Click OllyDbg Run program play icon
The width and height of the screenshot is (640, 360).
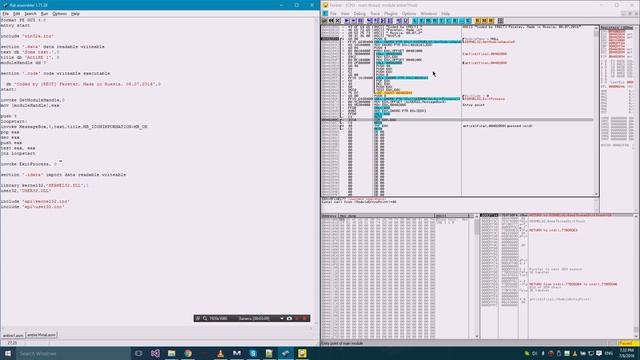click(347, 20)
